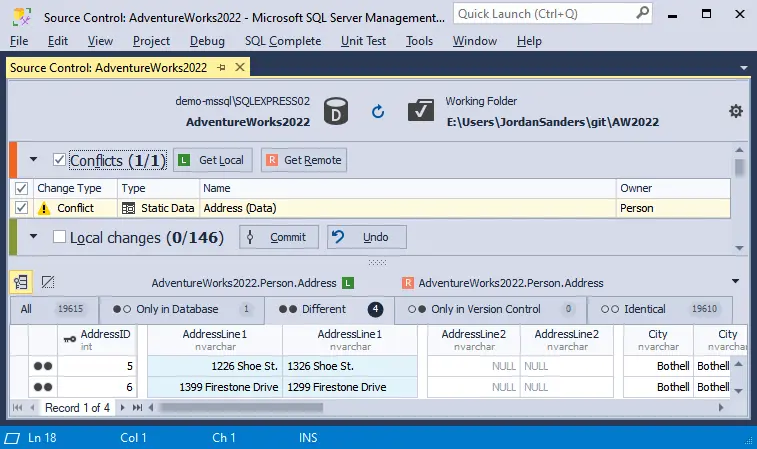Collapse the Local changes section
This screenshot has width=757, height=449.
[33, 236]
